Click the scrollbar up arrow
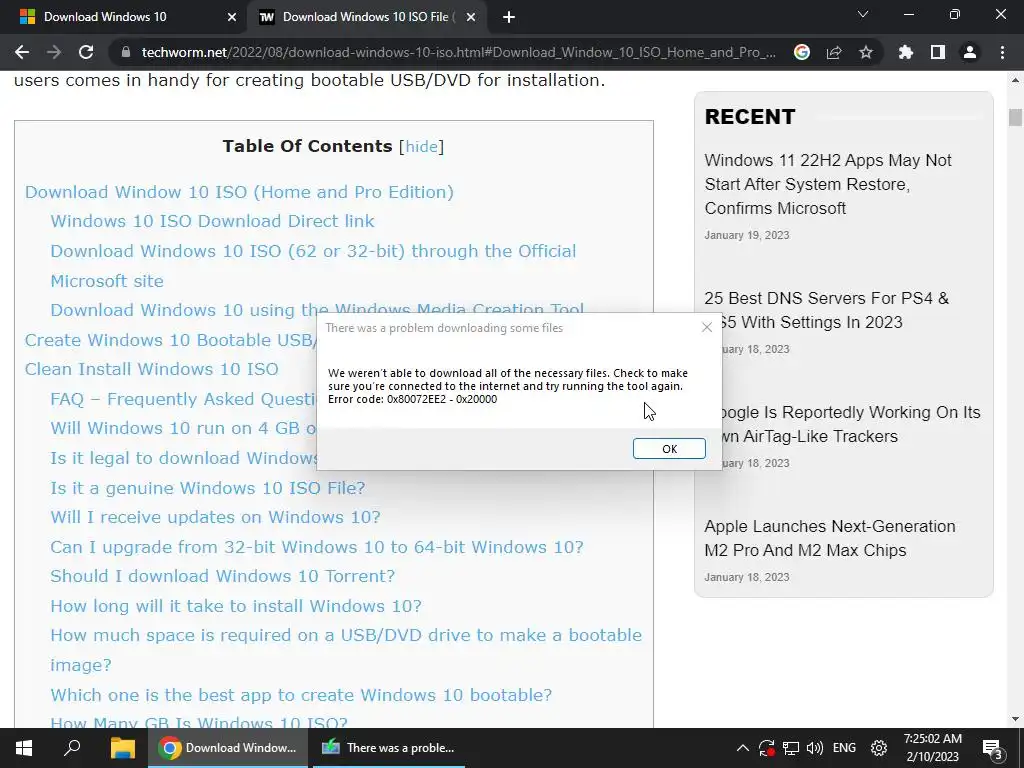This screenshot has height=768, width=1024. [1015, 80]
